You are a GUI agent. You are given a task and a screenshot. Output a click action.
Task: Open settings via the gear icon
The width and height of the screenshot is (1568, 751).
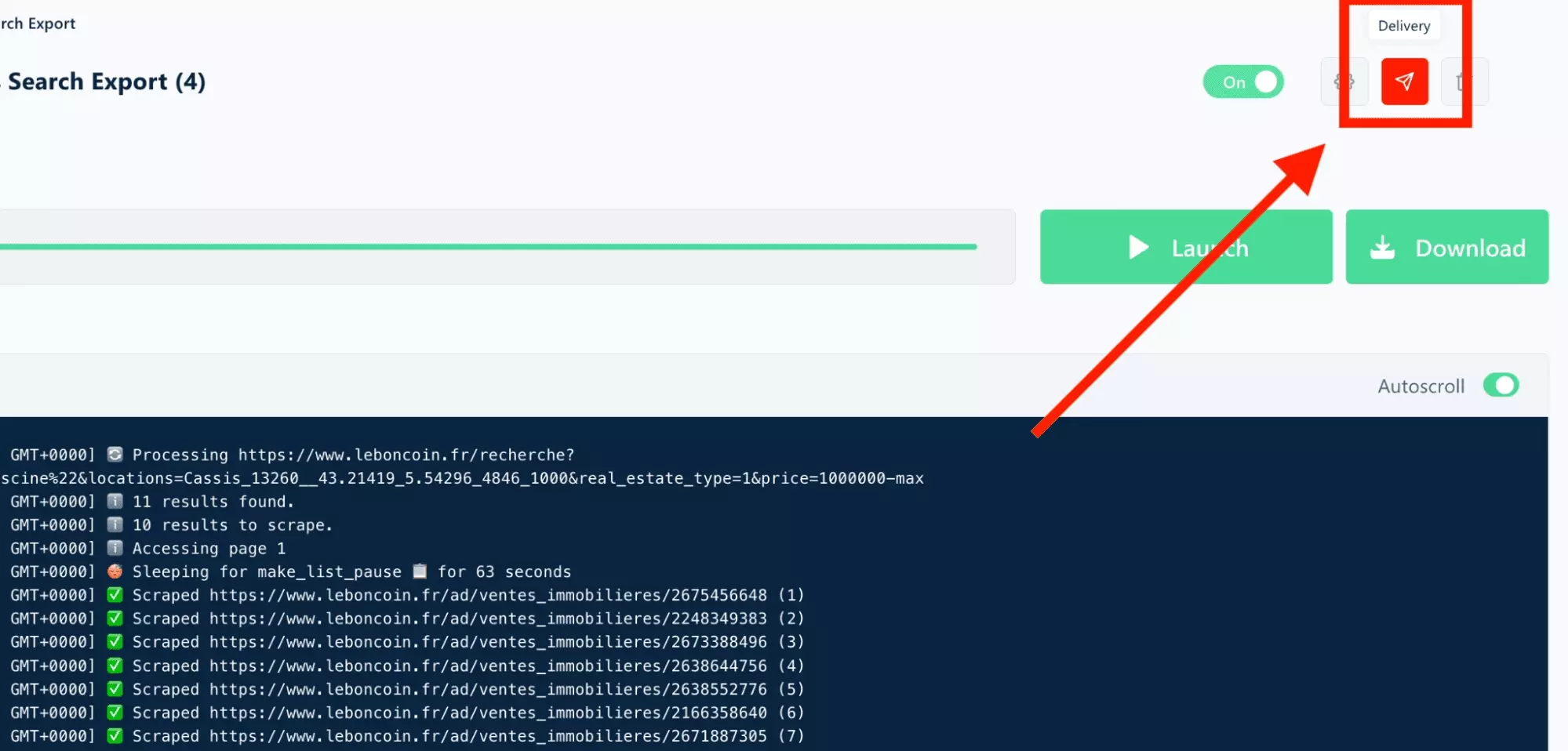1344,82
